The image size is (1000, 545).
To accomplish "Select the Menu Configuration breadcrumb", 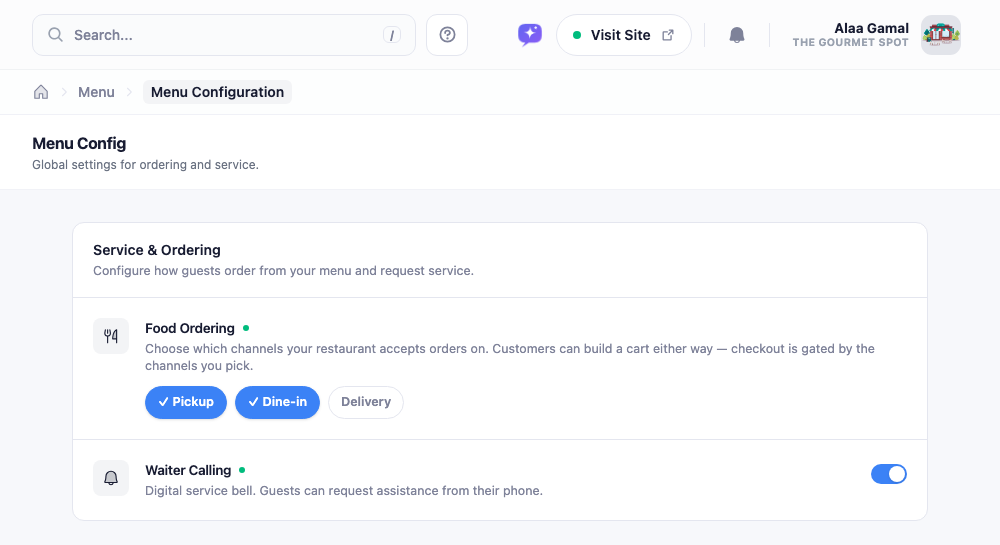I will point(217,92).
